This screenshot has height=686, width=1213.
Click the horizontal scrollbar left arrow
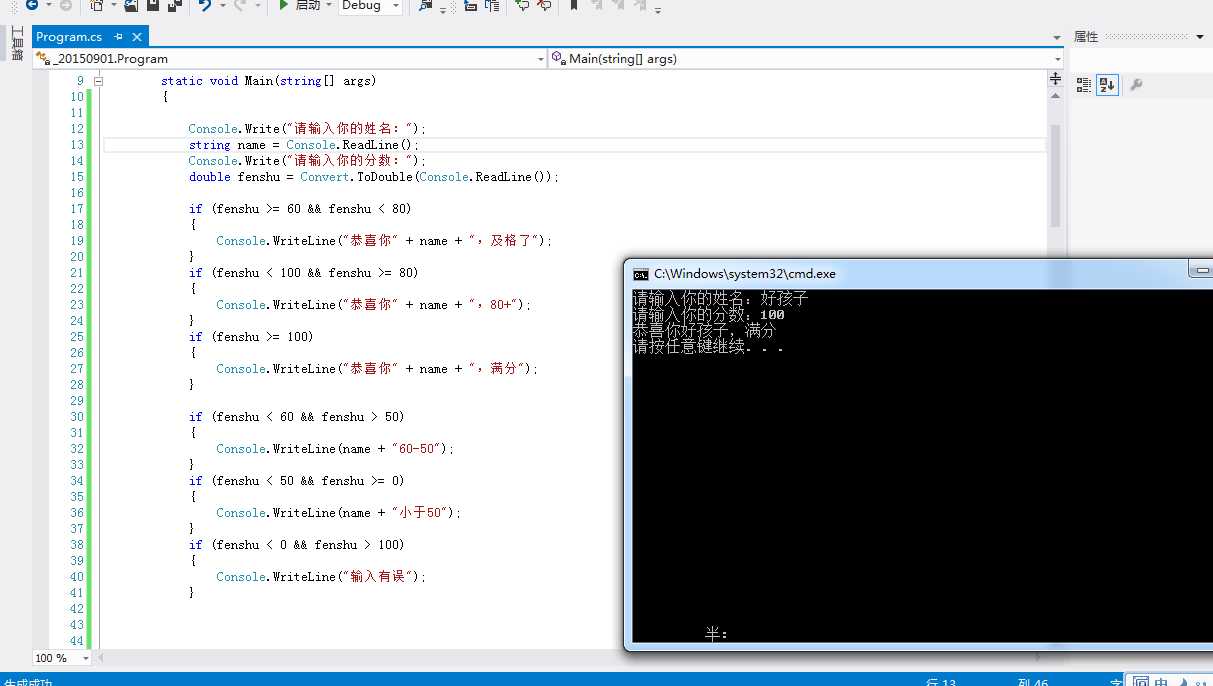point(100,658)
